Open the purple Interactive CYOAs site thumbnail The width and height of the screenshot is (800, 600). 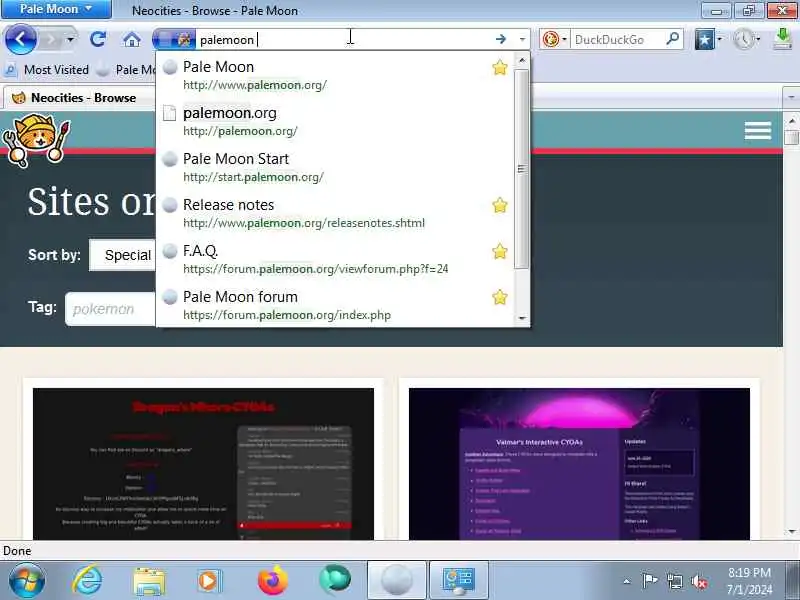tap(579, 464)
